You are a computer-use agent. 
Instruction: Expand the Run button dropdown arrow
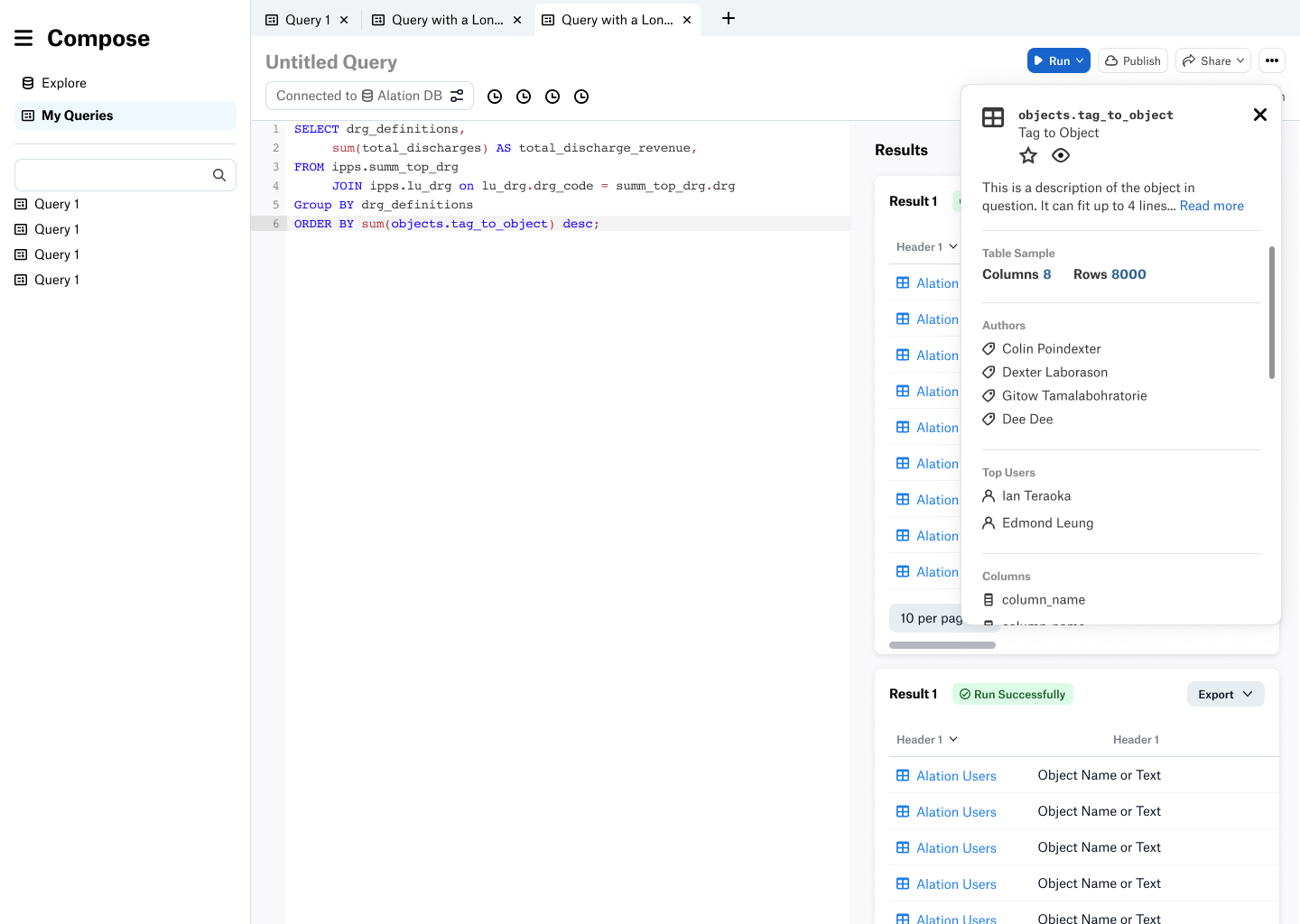pos(1080,60)
